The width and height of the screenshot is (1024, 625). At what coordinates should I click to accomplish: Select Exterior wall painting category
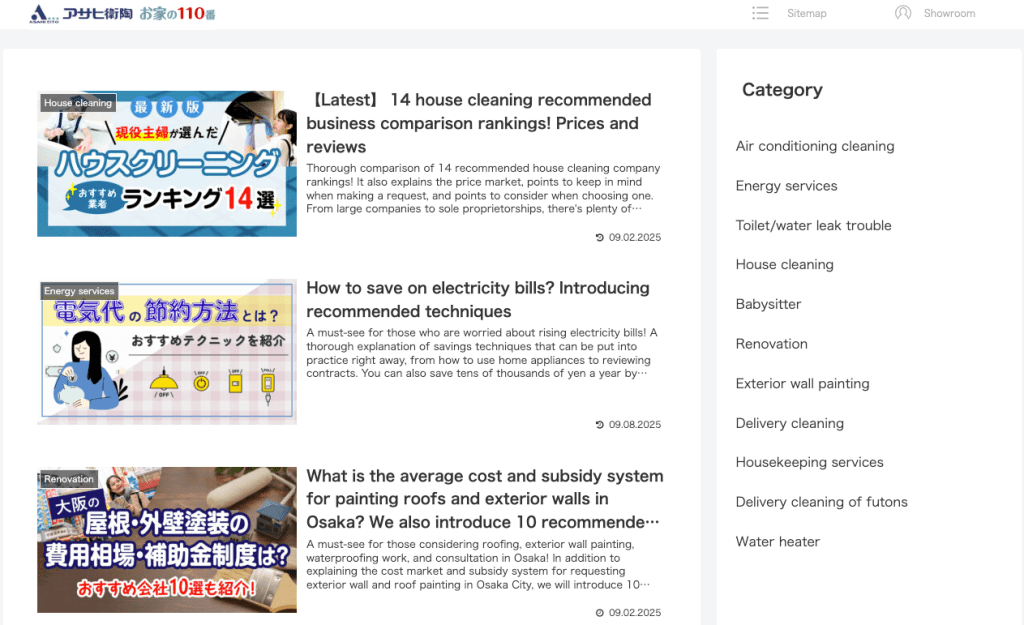802,383
